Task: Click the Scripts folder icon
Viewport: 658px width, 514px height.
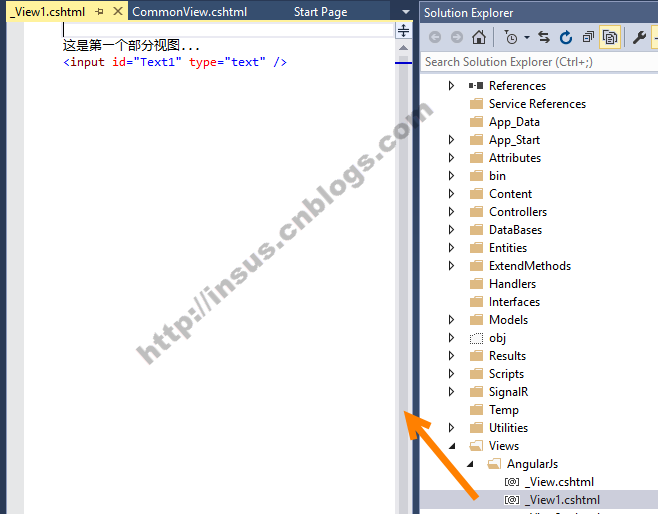Action: [x=476, y=373]
